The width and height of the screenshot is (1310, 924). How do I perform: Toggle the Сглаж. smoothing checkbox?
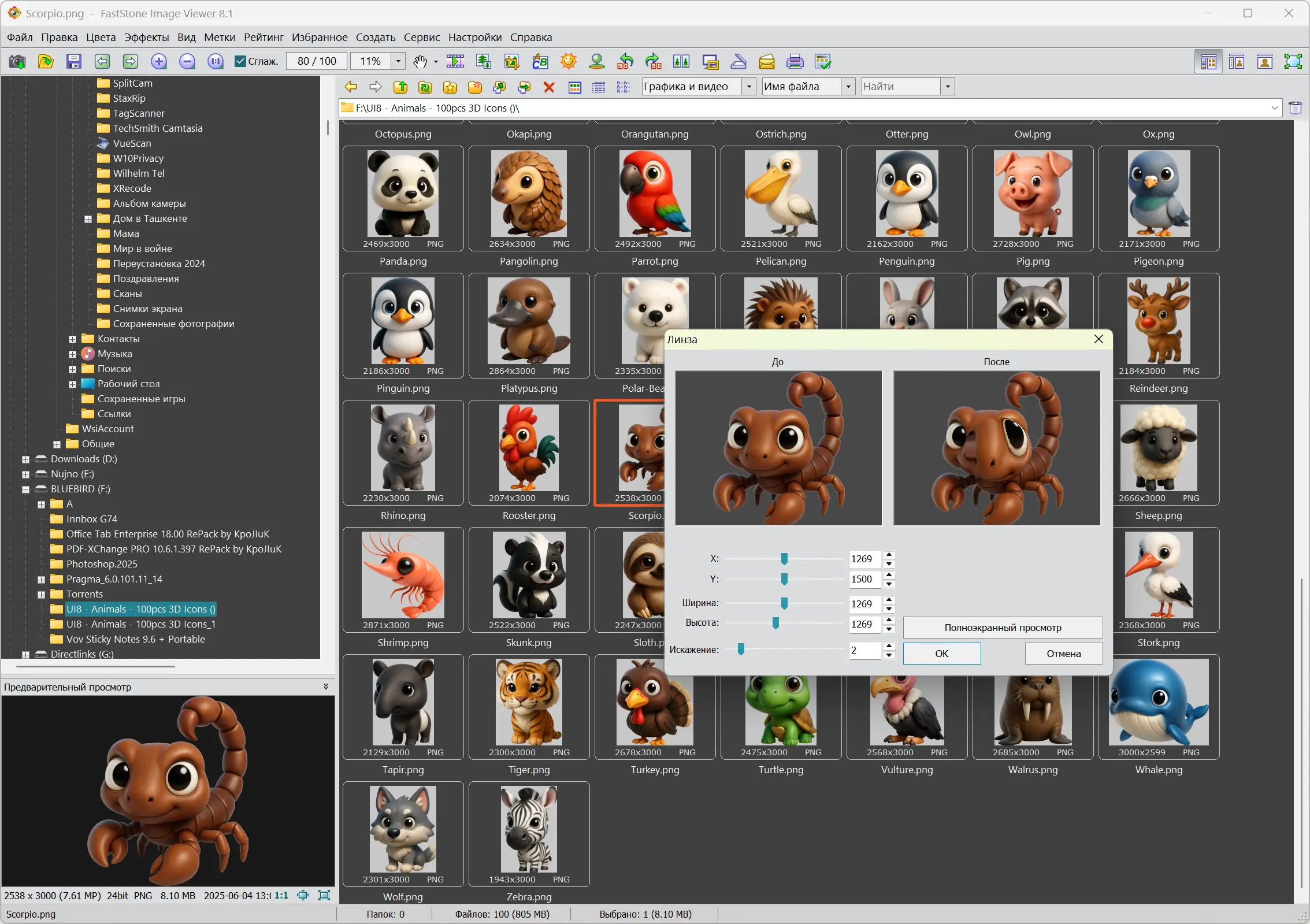(241, 61)
